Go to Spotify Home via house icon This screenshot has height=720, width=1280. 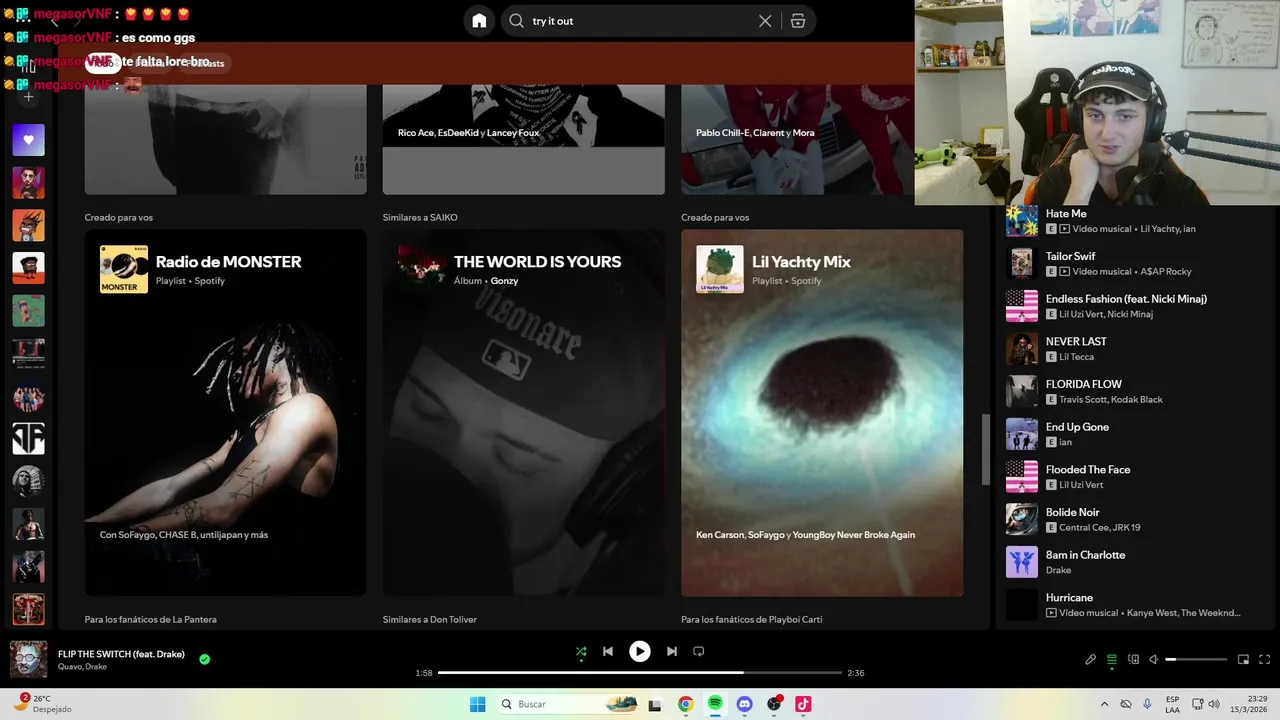tap(479, 21)
